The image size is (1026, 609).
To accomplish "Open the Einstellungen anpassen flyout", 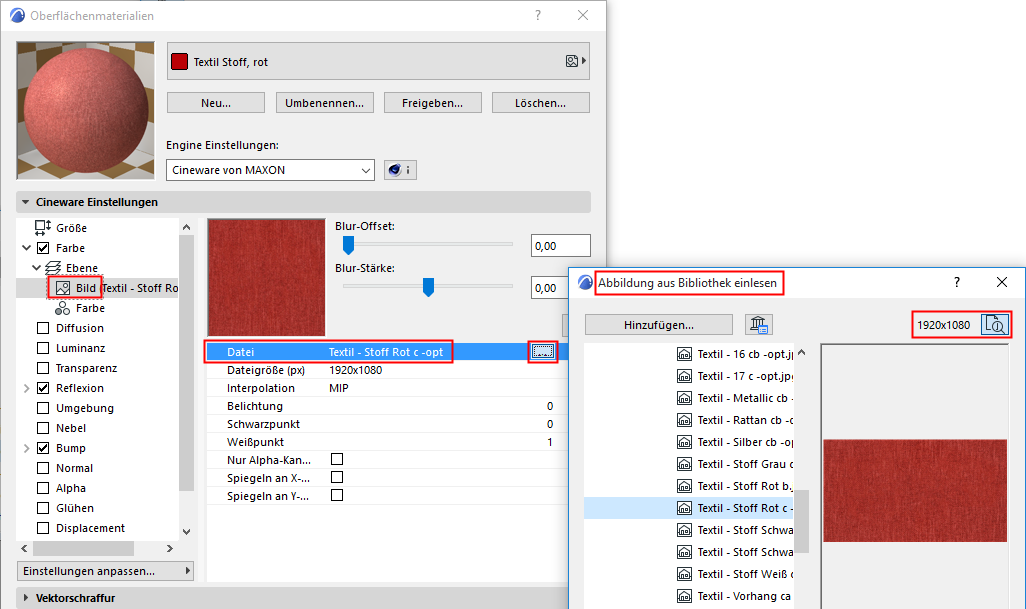I will tap(105, 571).
